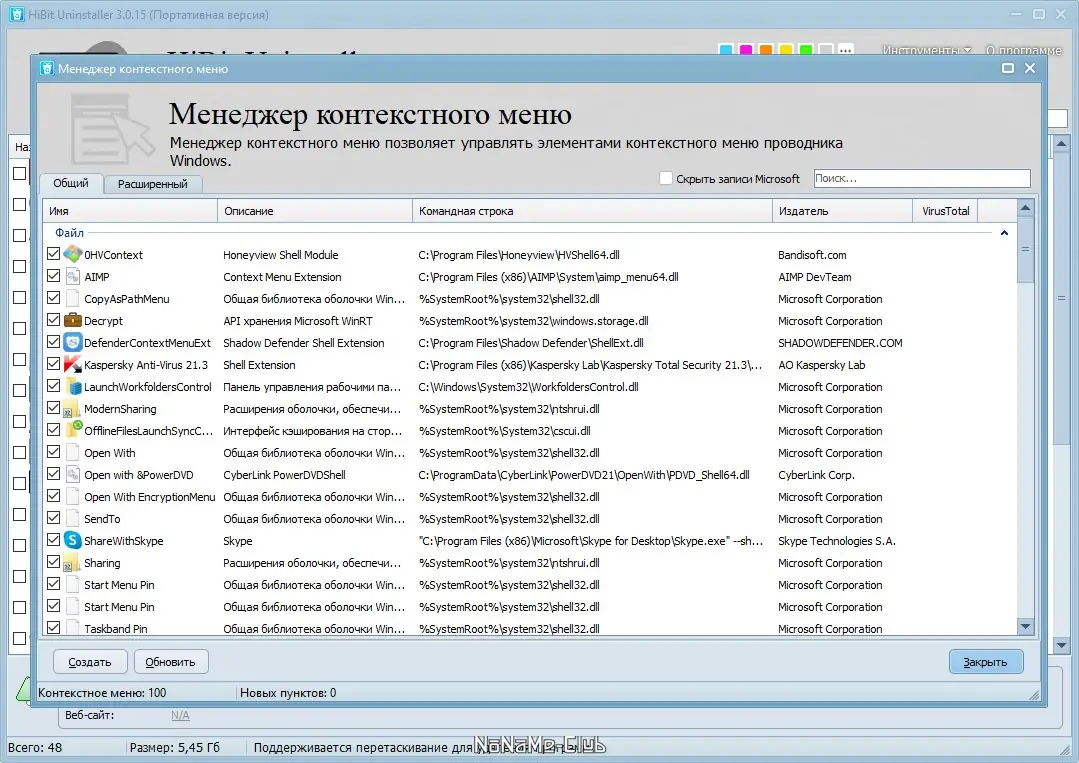Disable the Kaspersky Anti-Virus checkbox
Image resolution: width=1079 pixels, height=763 pixels.
pyautogui.click(x=54, y=363)
